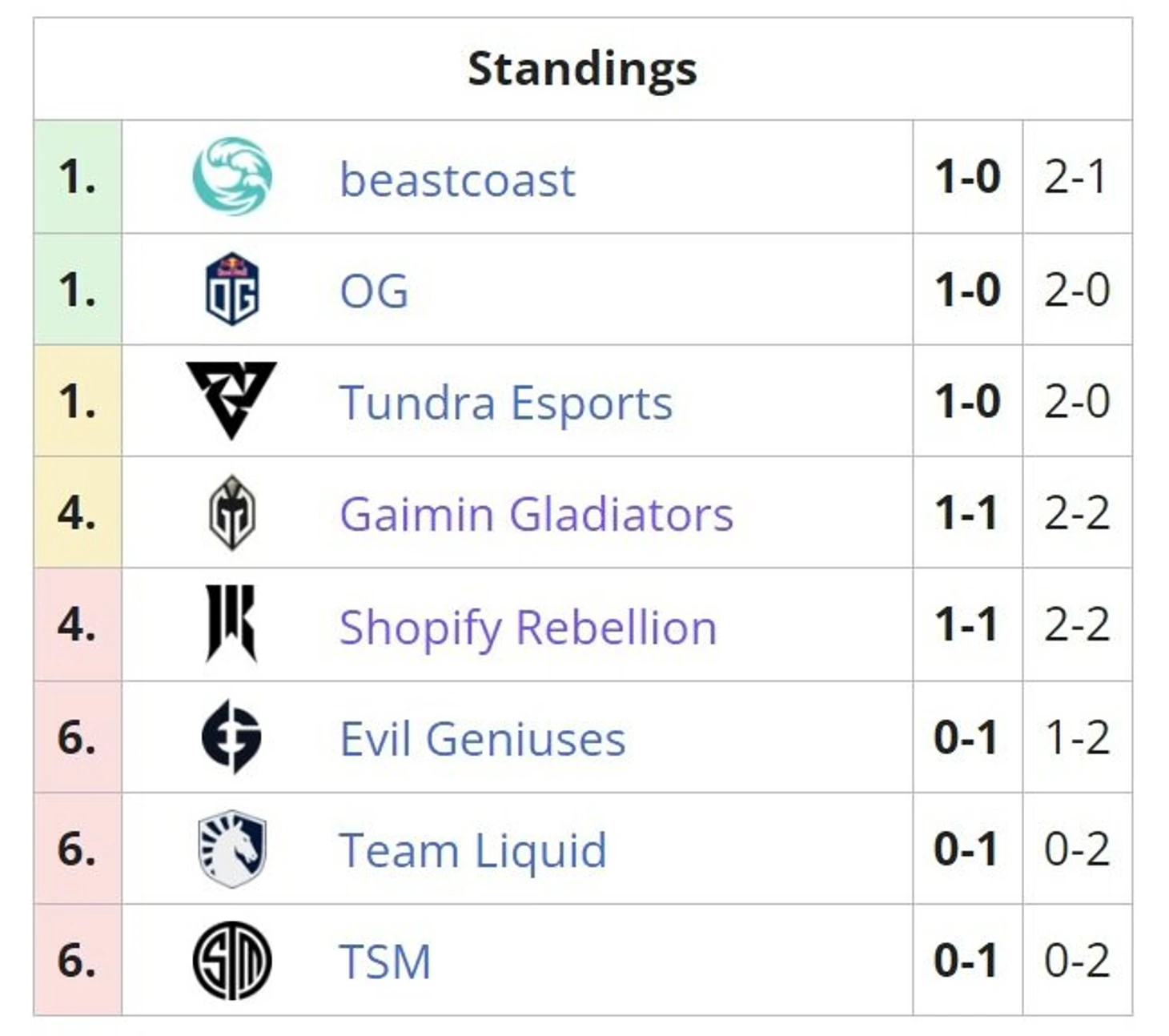This screenshot has width=1169, height=1036.
Task: Open the OG team page link
Action: (374, 291)
